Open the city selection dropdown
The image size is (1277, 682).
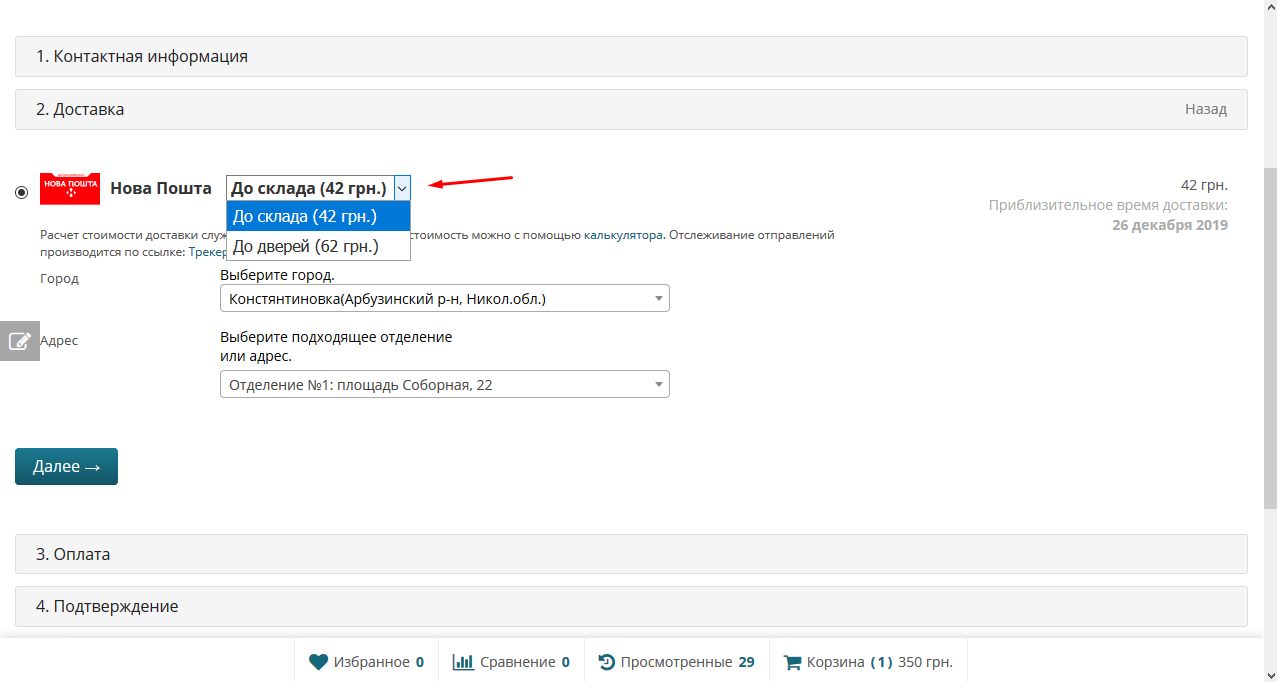tap(444, 299)
